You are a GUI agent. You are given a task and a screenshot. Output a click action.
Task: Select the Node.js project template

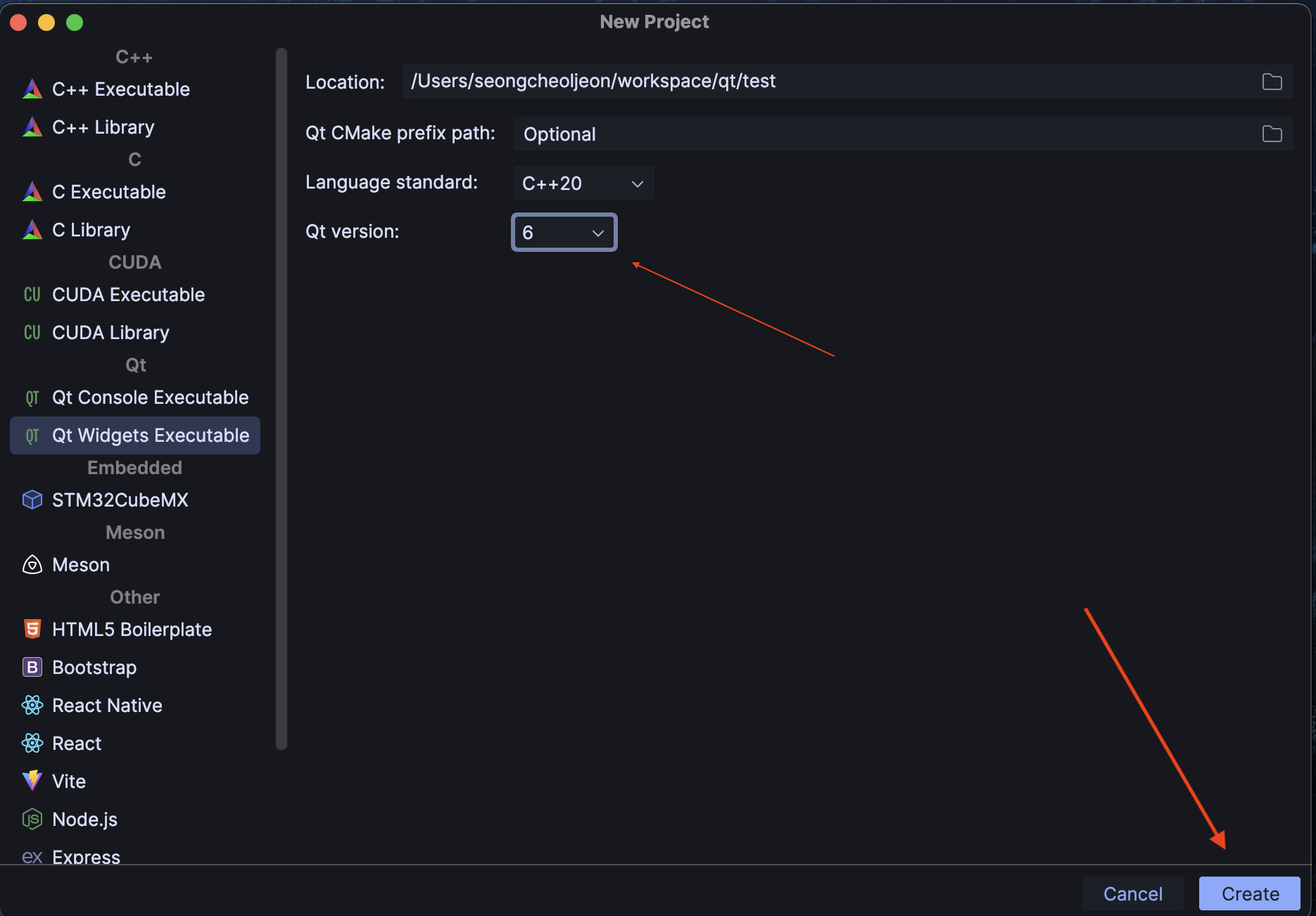tap(84, 819)
